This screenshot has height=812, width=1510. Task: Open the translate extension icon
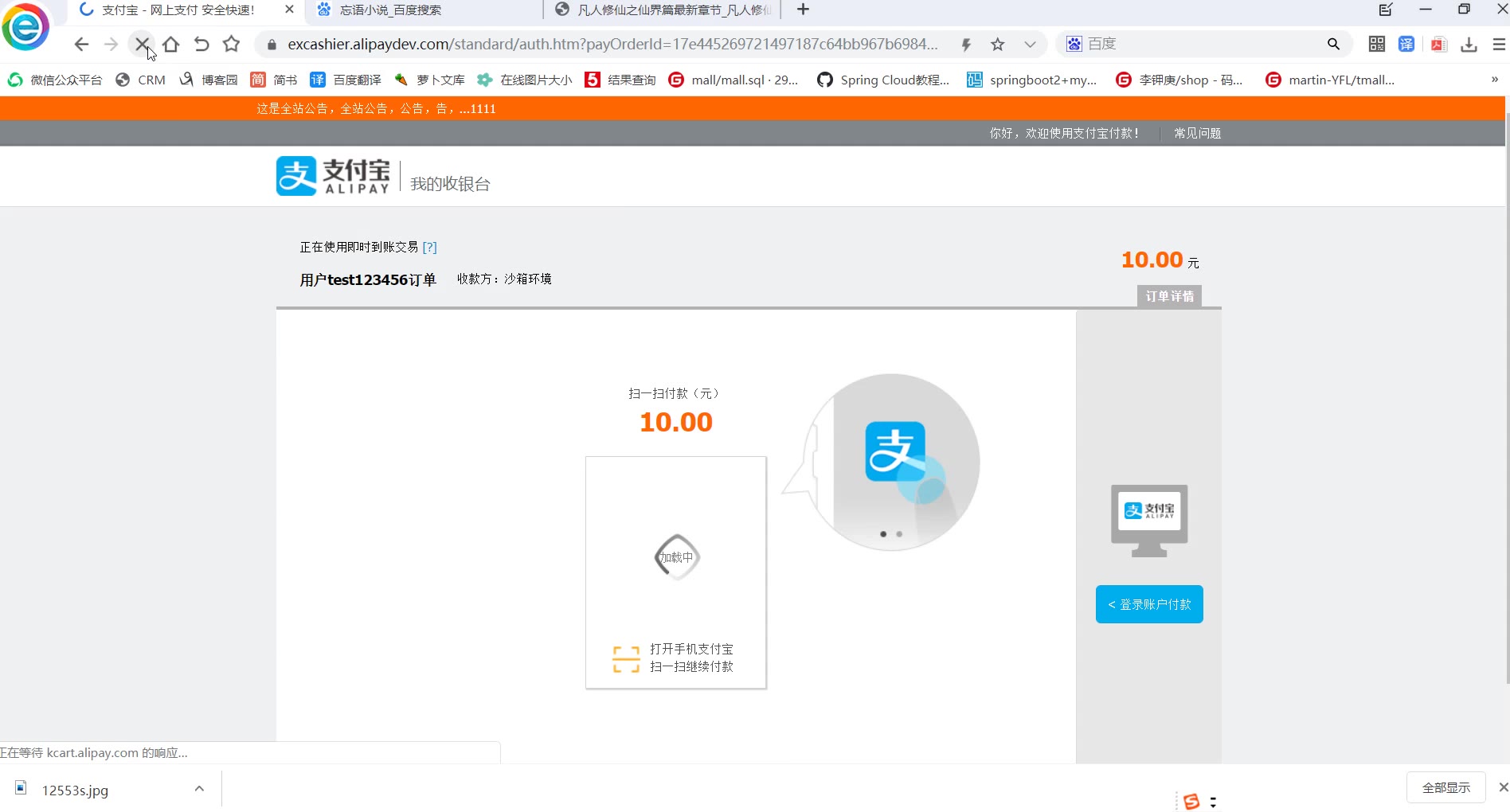(x=1407, y=45)
